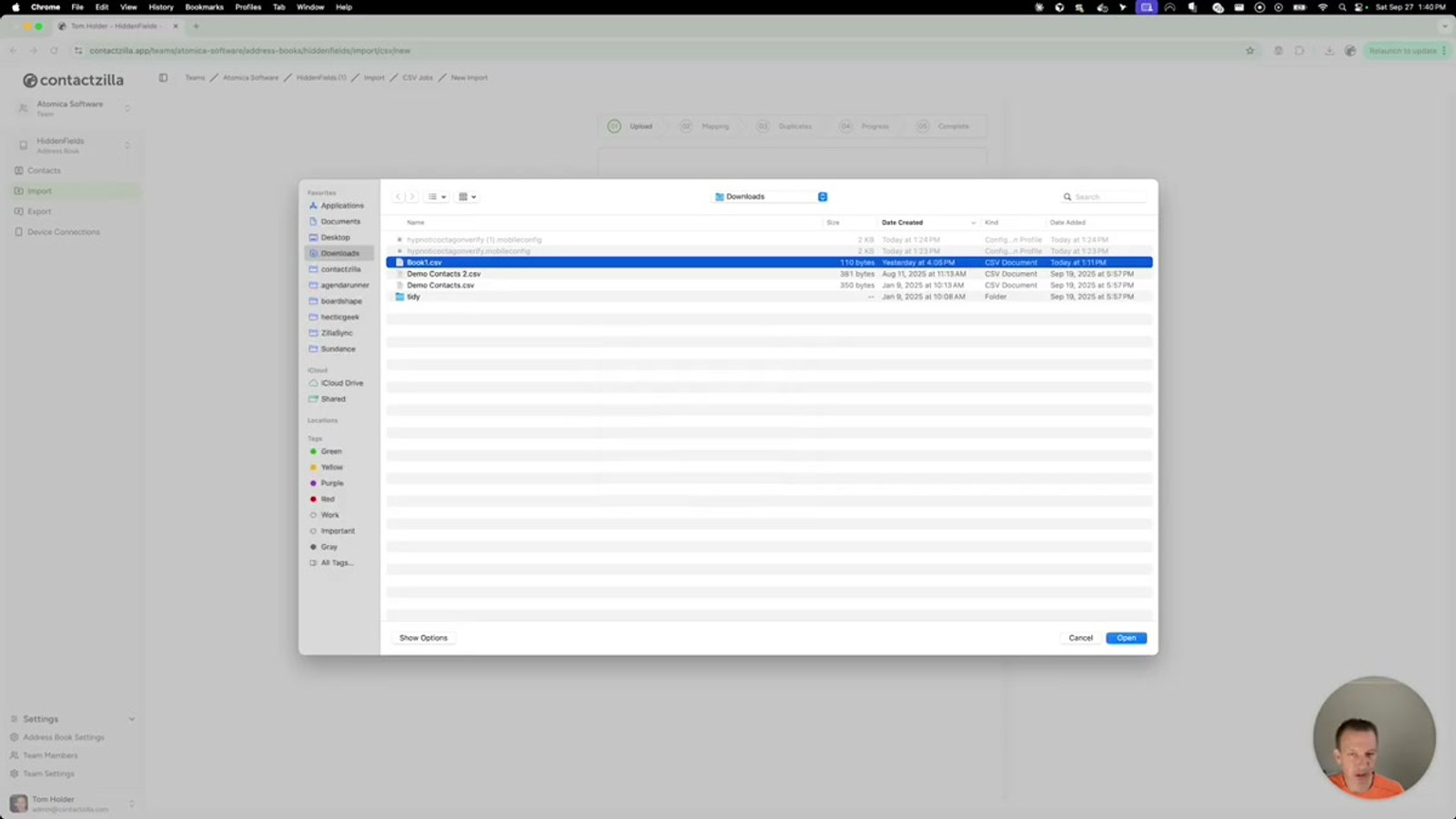Click the forward navigation arrow in dialog

click(411, 197)
